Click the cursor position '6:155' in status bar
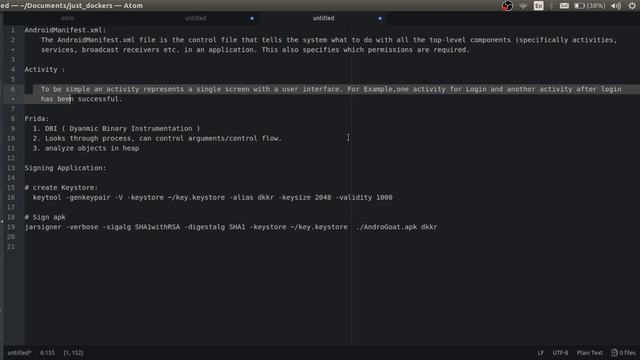 (x=47, y=353)
